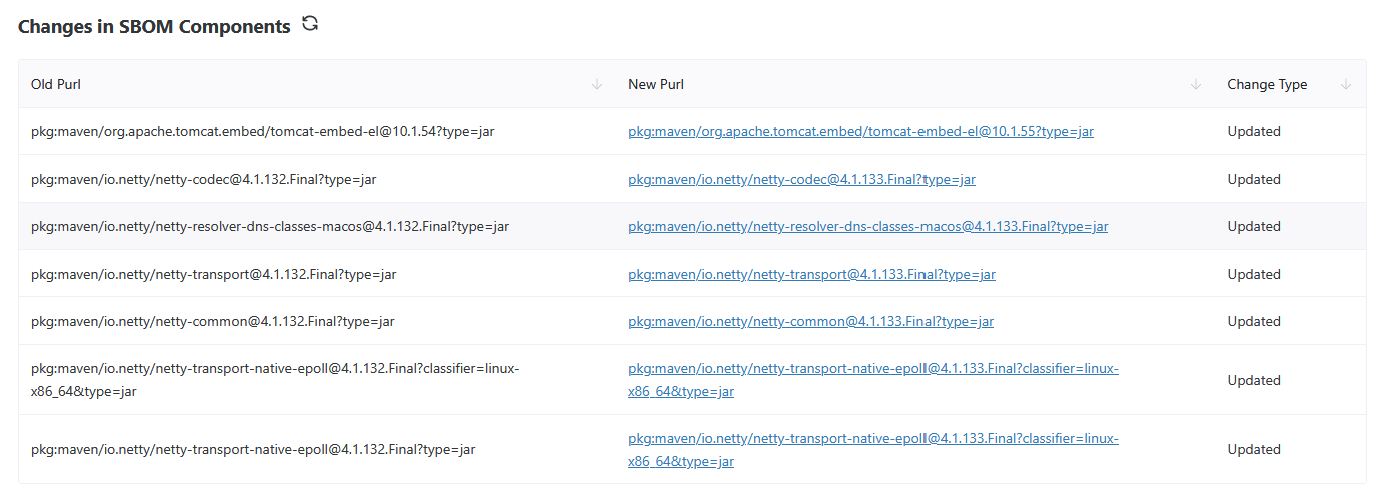Open epoll 4.1.133 link in last table row
The image size is (1387, 490).
tap(873, 450)
